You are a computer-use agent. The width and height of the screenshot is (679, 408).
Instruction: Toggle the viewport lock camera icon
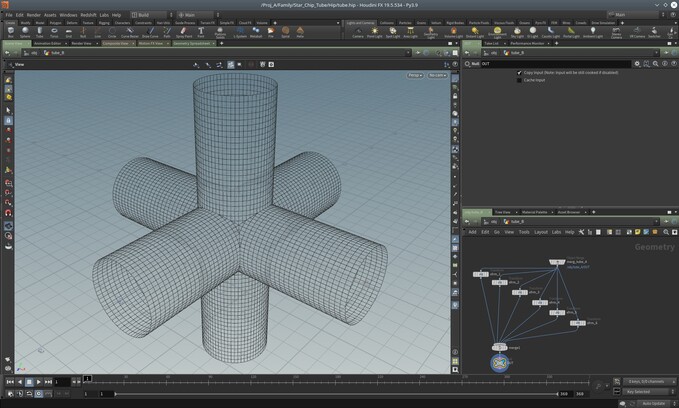(x=455, y=96)
